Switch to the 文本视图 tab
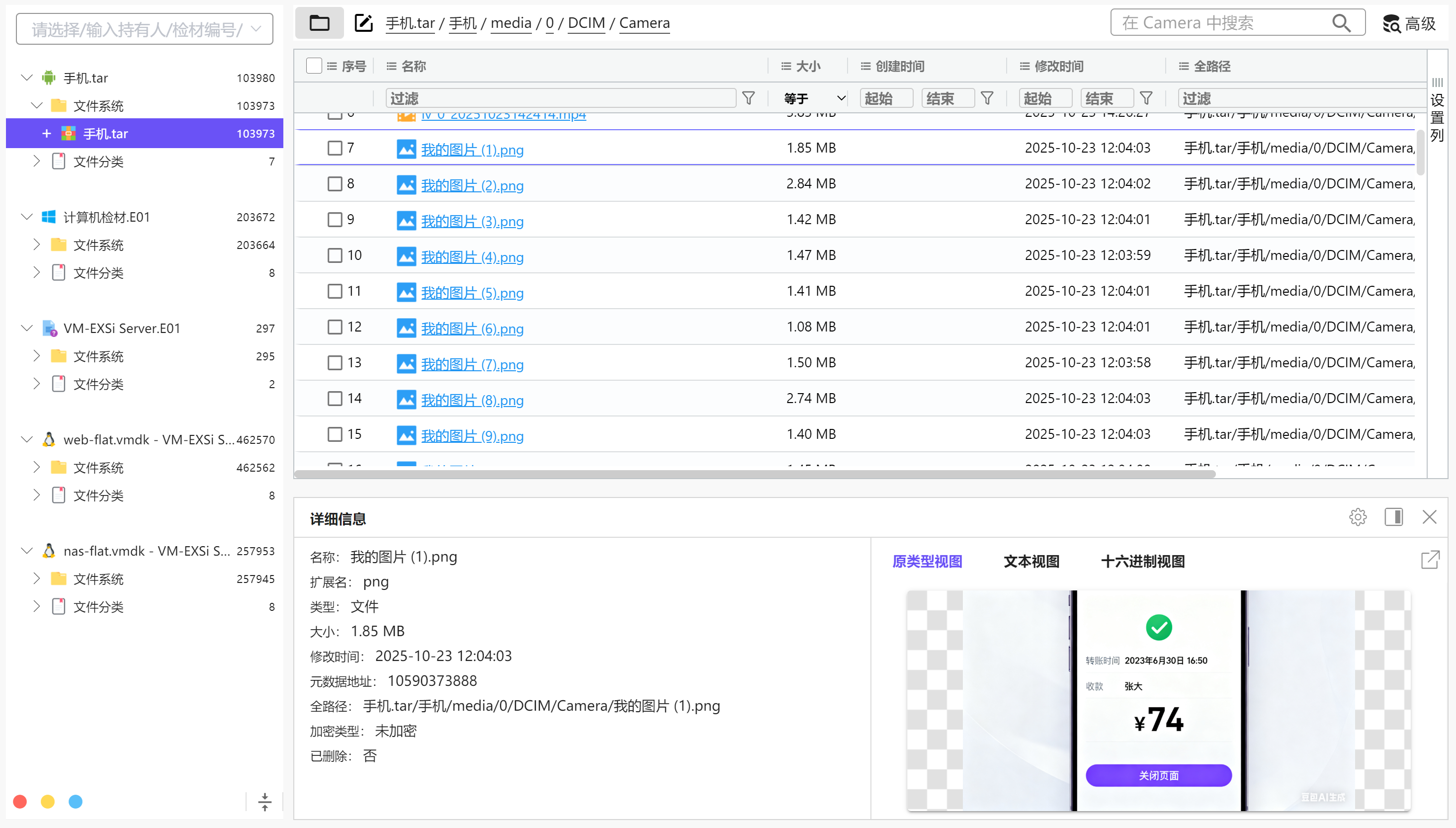1456x828 pixels. [1031, 561]
